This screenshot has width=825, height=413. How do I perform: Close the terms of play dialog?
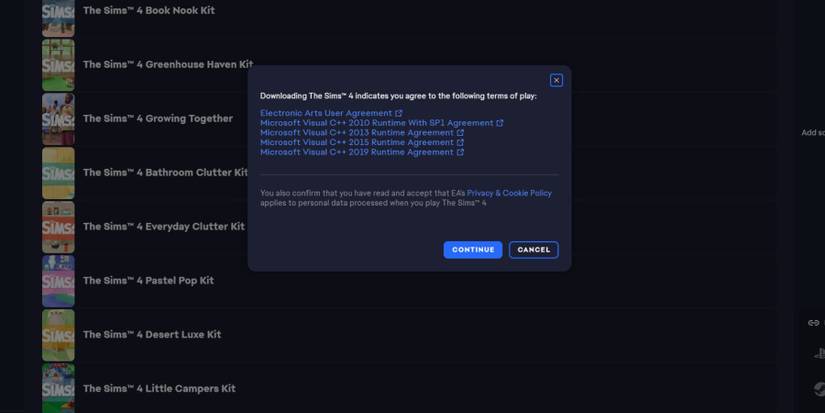click(556, 80)
